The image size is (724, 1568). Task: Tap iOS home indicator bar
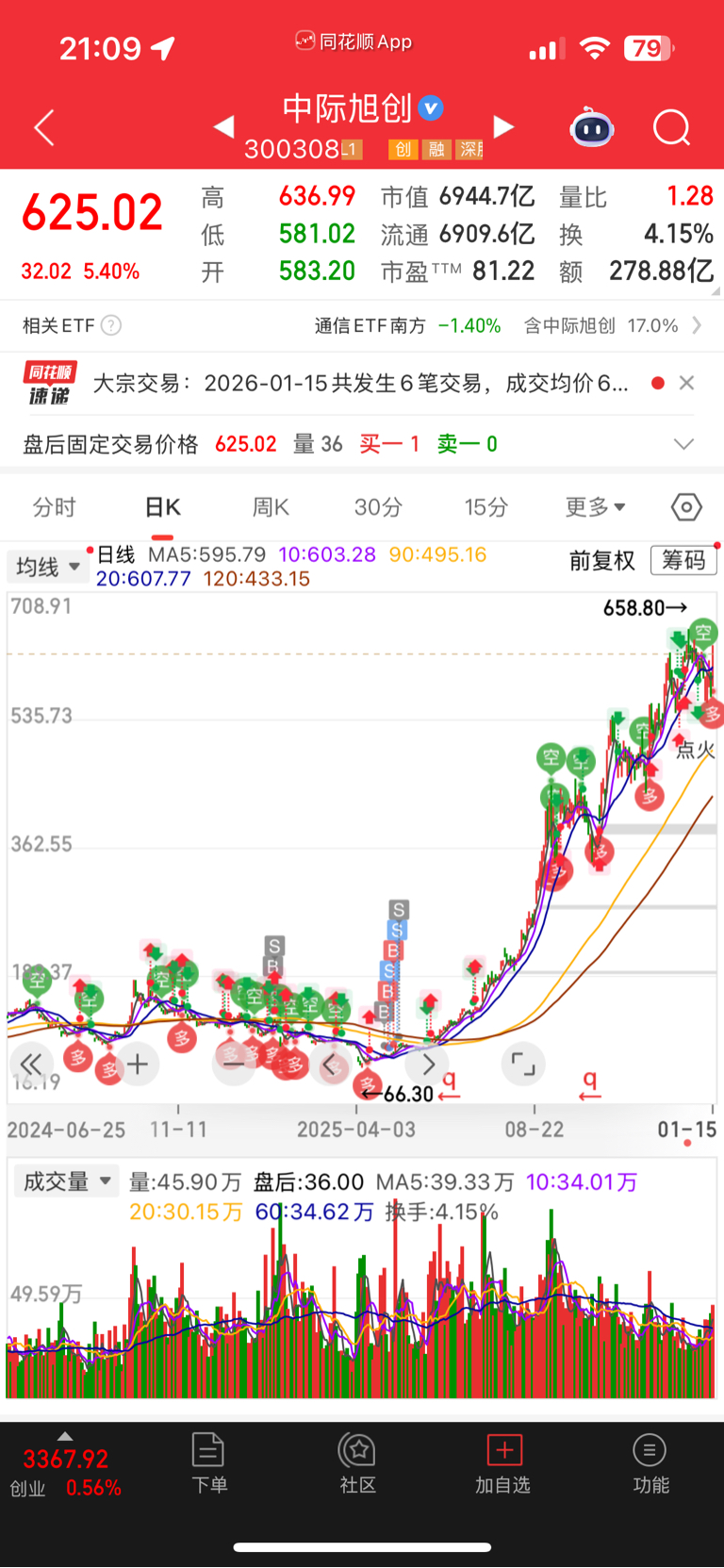point(362,1546)
